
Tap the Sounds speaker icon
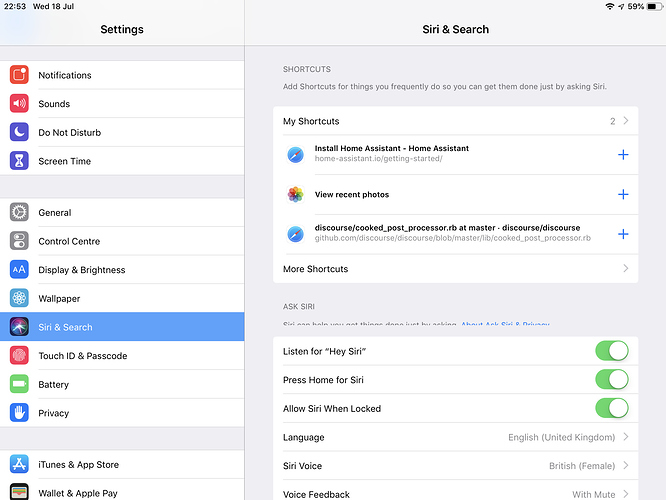click(x=19, y=103)
